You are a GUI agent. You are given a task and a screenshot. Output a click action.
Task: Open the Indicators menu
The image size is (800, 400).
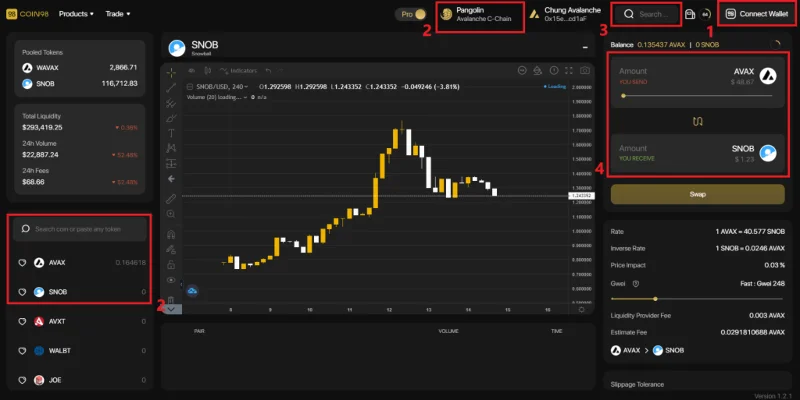238,70
